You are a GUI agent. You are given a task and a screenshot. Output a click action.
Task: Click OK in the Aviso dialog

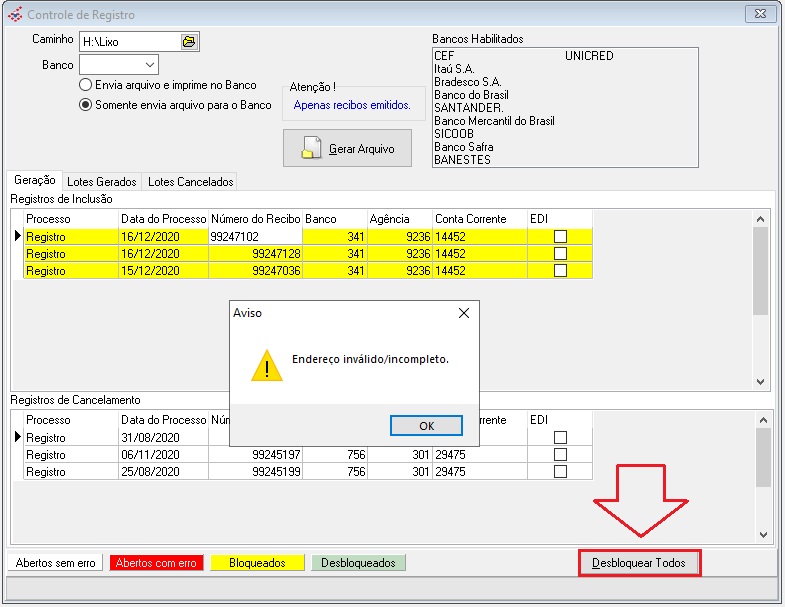[x=426, y=426]
